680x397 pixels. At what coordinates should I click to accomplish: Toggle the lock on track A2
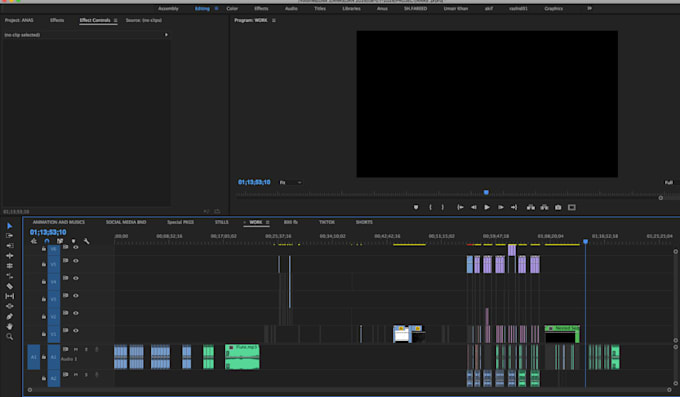click(44, 378)
